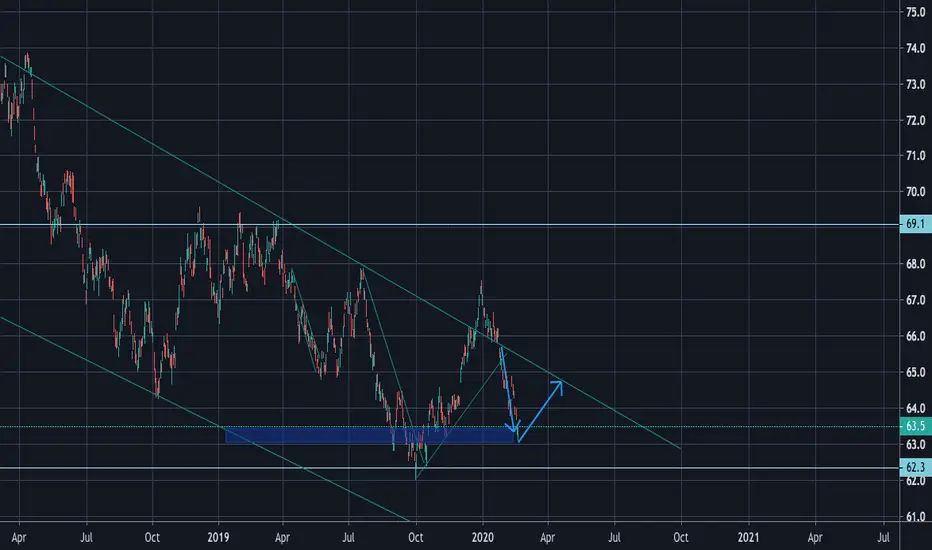Select the 63.0 price axis label
932x550 pixels.
tap(915, 444)
